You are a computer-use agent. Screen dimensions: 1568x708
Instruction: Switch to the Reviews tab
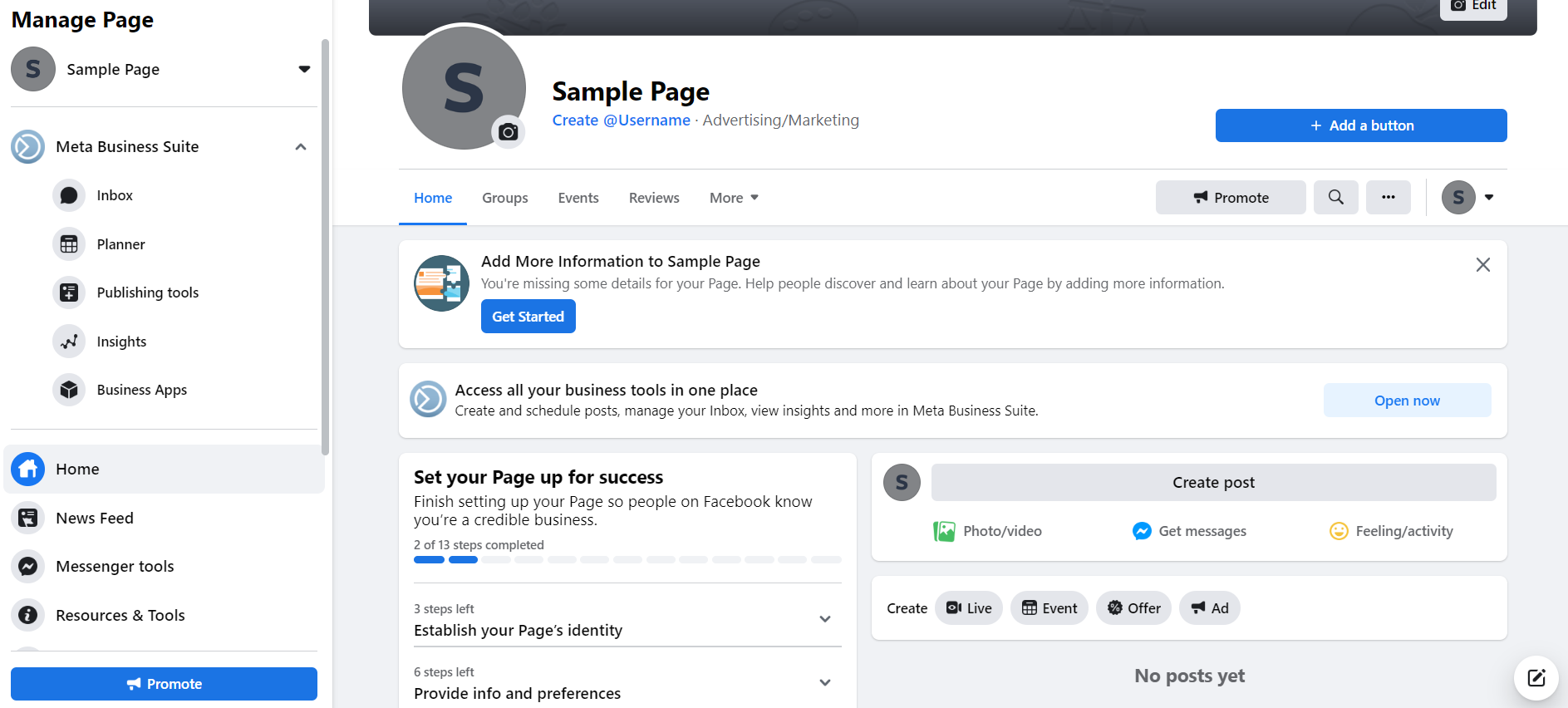pos(654,198)
